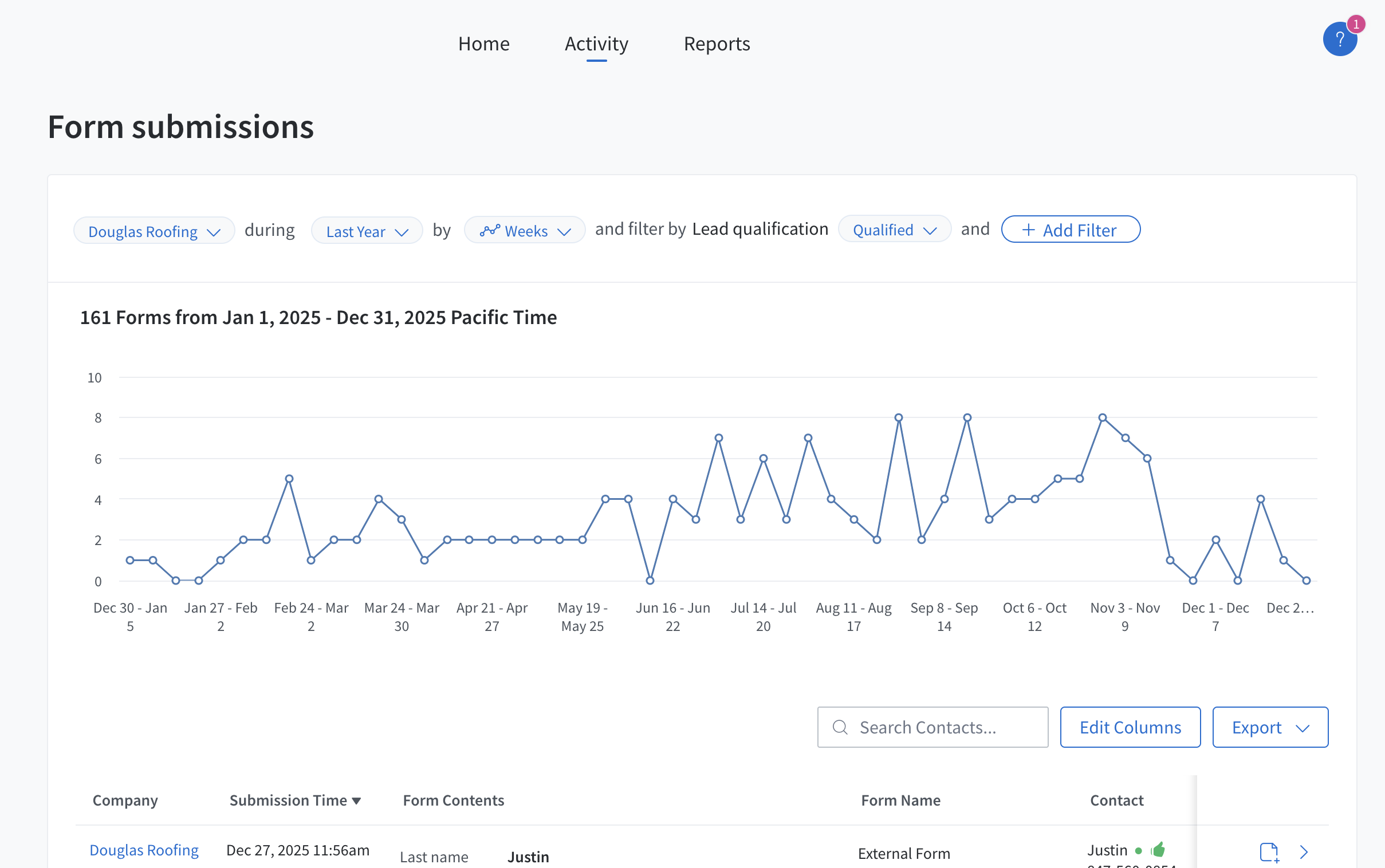Select the Activity tab
The width and height of the screenshot is (1385, 868).
click(x=596, y=44)
